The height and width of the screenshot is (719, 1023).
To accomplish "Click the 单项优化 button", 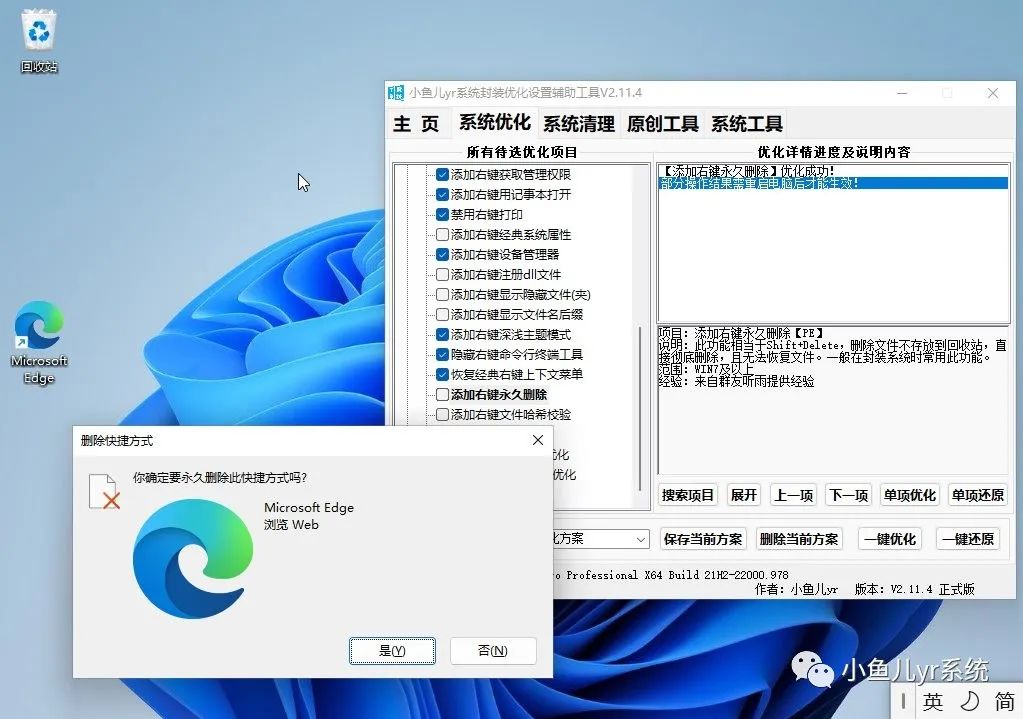I will 909,495.
